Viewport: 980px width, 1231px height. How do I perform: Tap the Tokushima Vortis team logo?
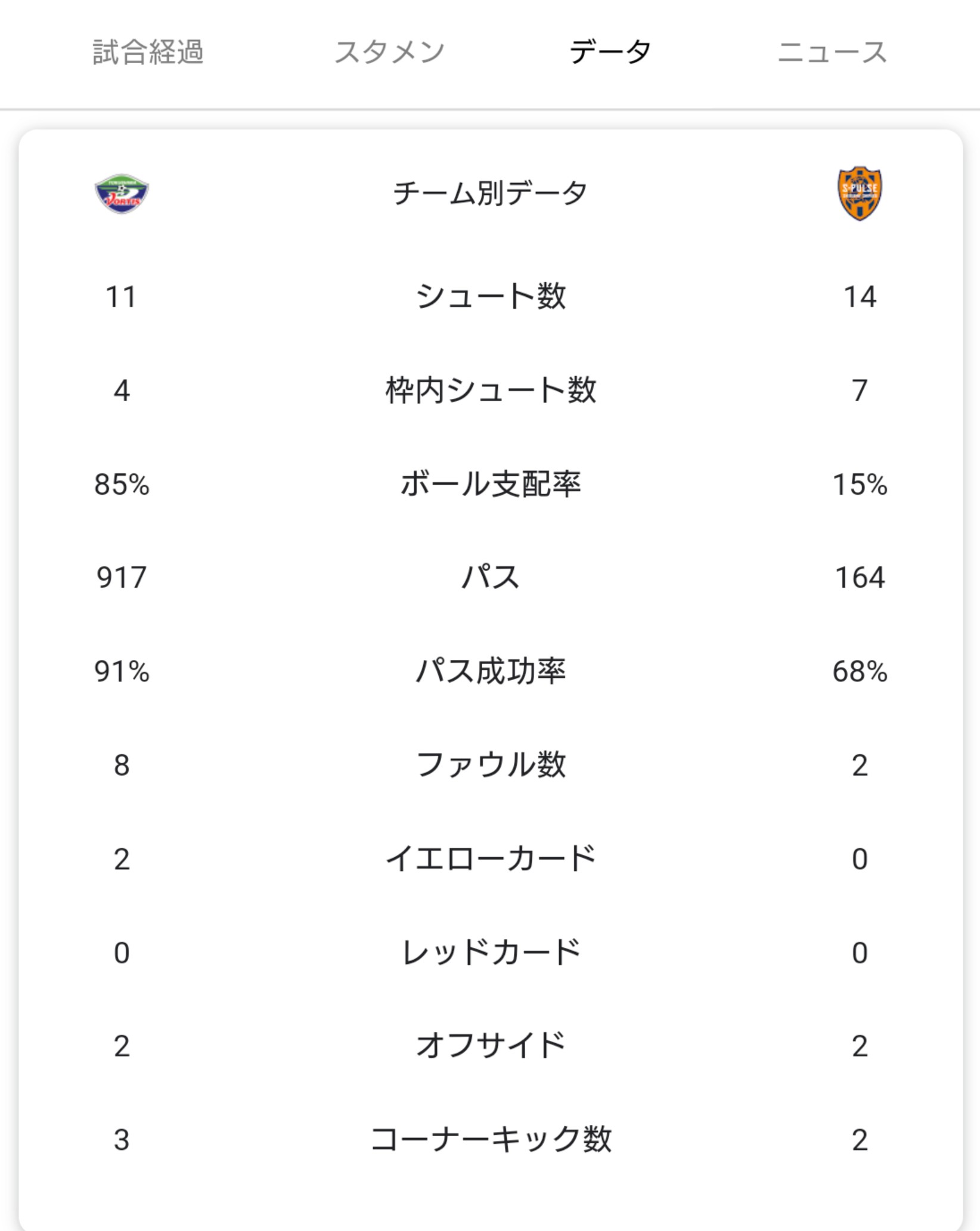[x=122, y=194]
